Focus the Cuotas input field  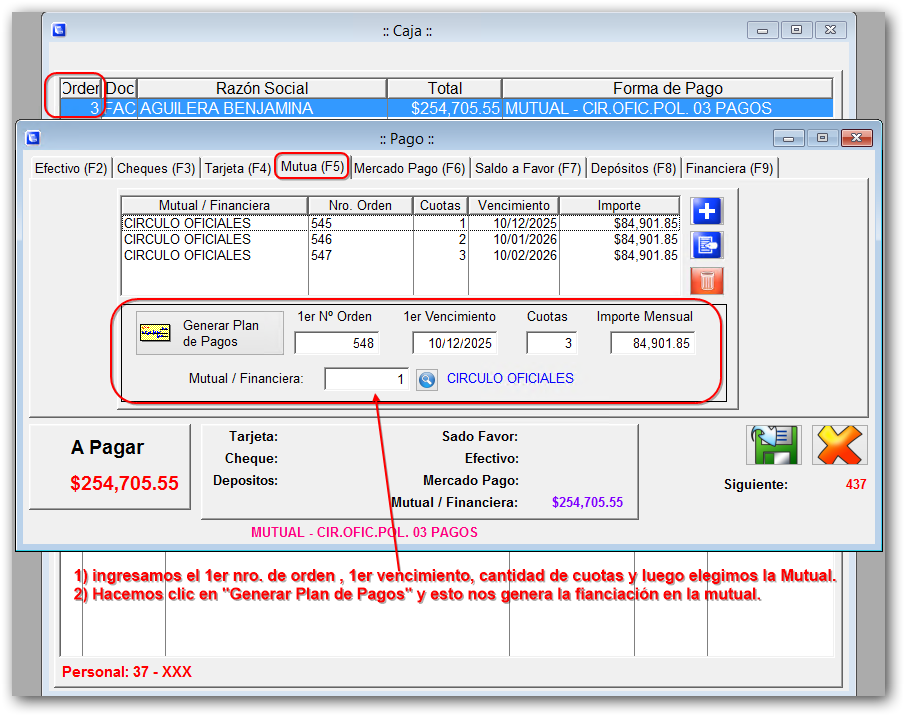tap(551, 344)
